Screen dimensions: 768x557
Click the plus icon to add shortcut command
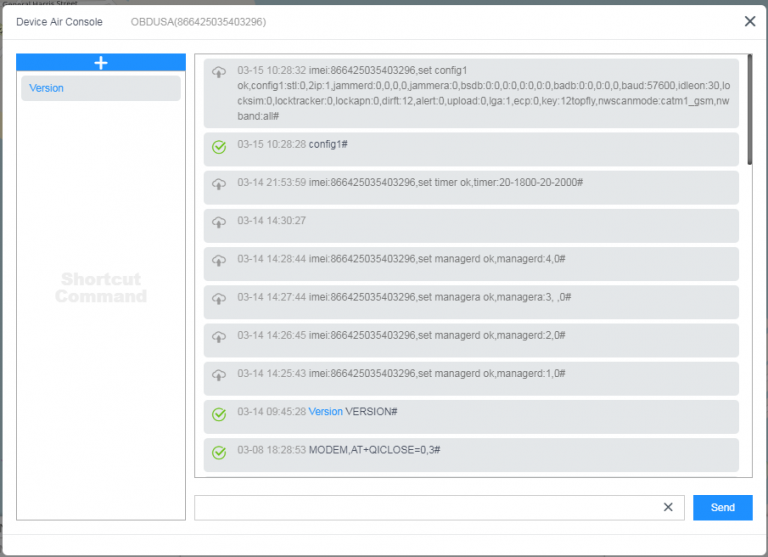pyautogui.click(x=100, y=63)
